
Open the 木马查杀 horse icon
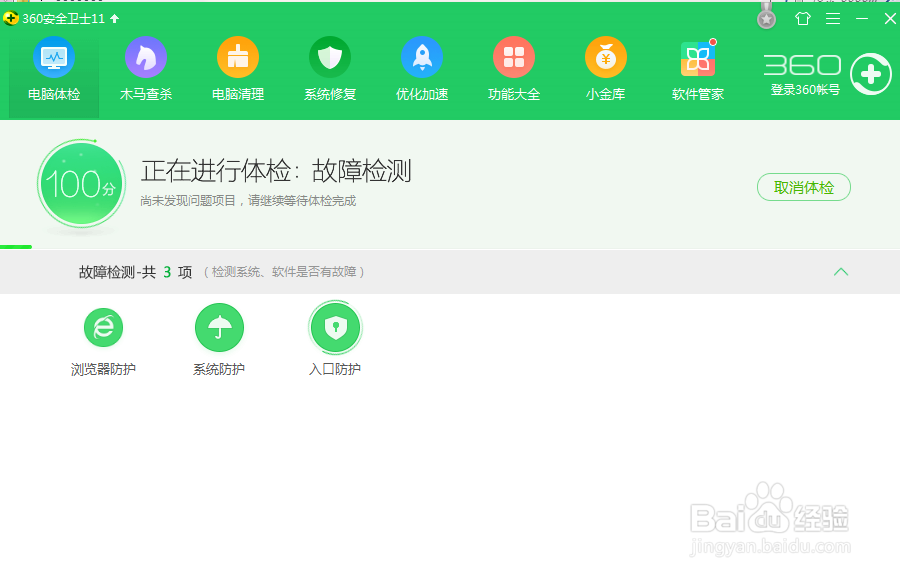point(146,57)
